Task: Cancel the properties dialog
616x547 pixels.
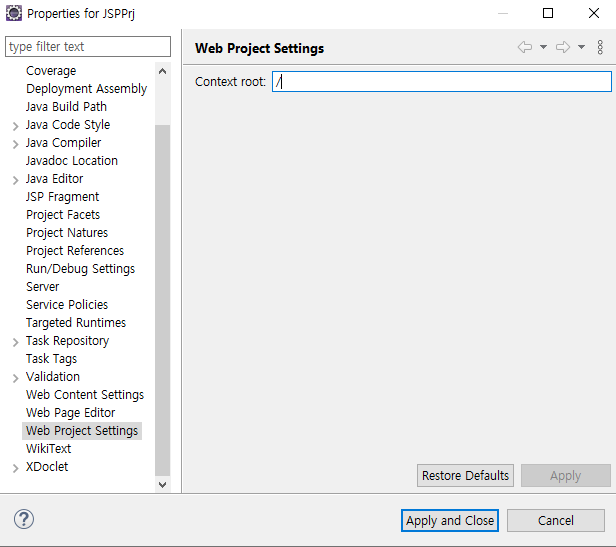Action: [x=556, y=521]
